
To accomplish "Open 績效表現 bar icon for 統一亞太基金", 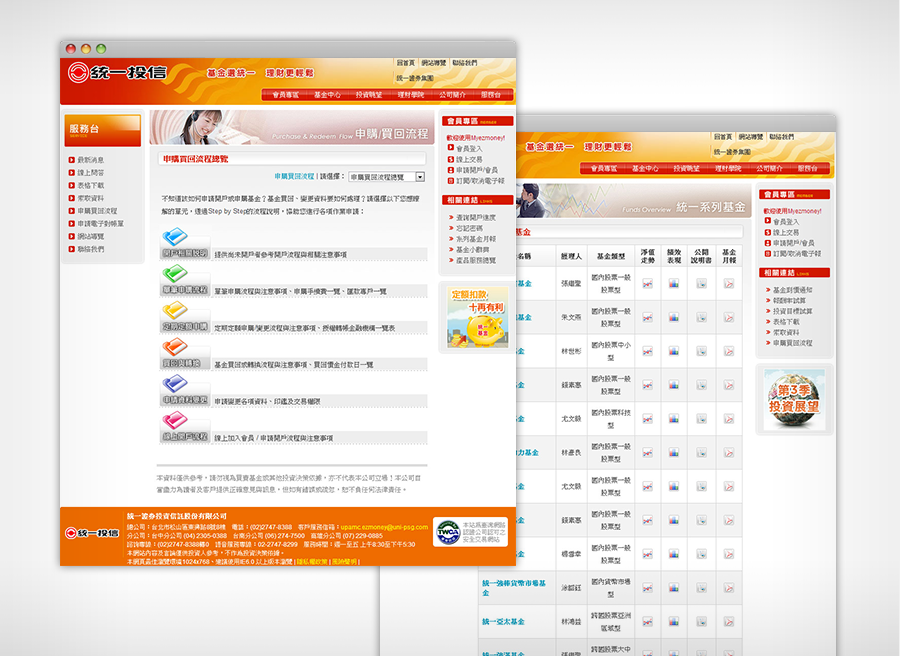I will point(674,622).
